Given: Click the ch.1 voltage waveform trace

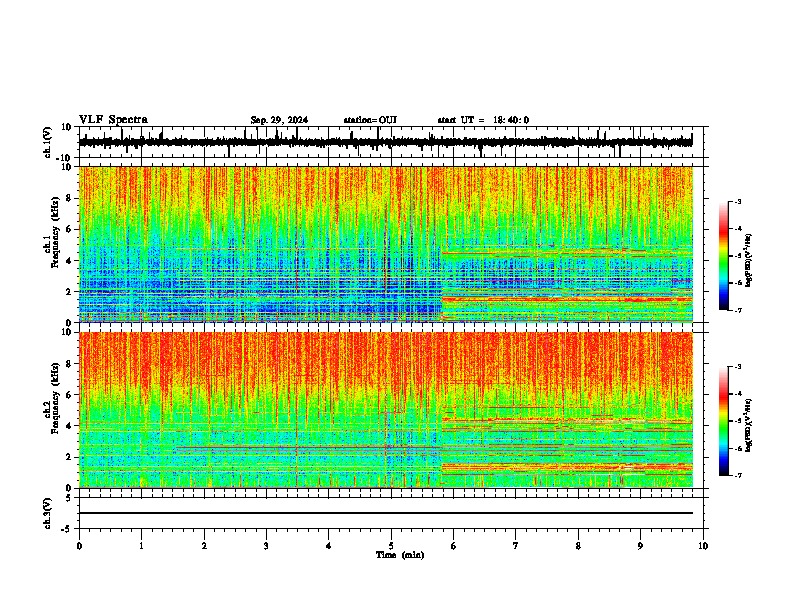Looking at the screenshot, I should click(385, 142).
